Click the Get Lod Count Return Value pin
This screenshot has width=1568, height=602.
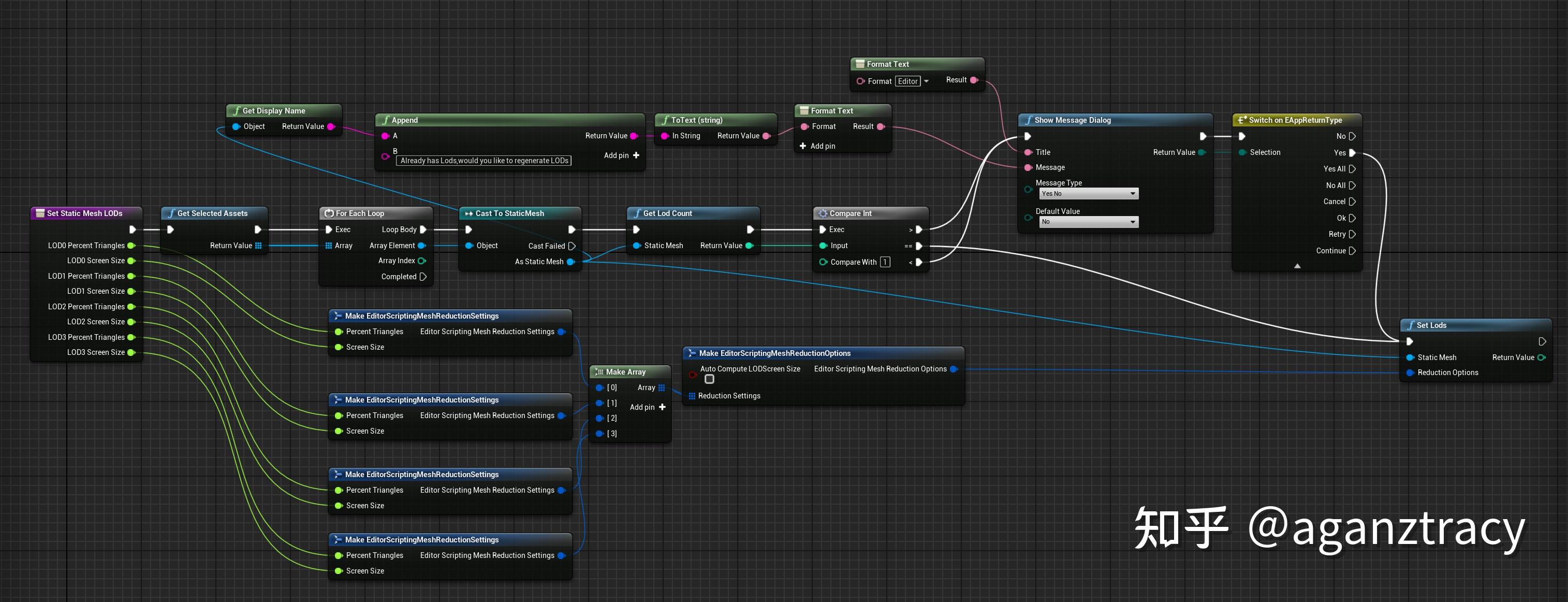tap(750, 246)
